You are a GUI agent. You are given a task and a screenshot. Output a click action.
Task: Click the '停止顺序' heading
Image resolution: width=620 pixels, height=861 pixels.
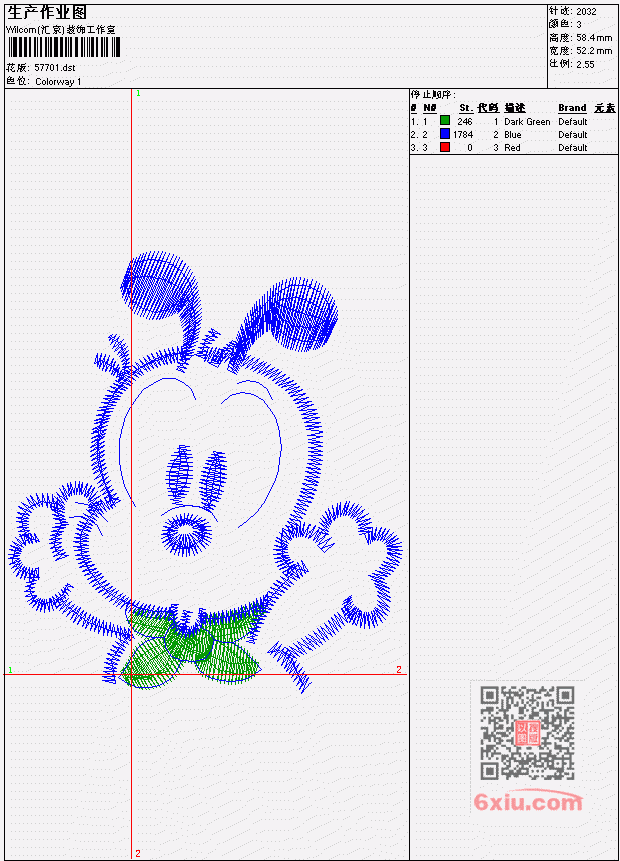tap(433, 95)
